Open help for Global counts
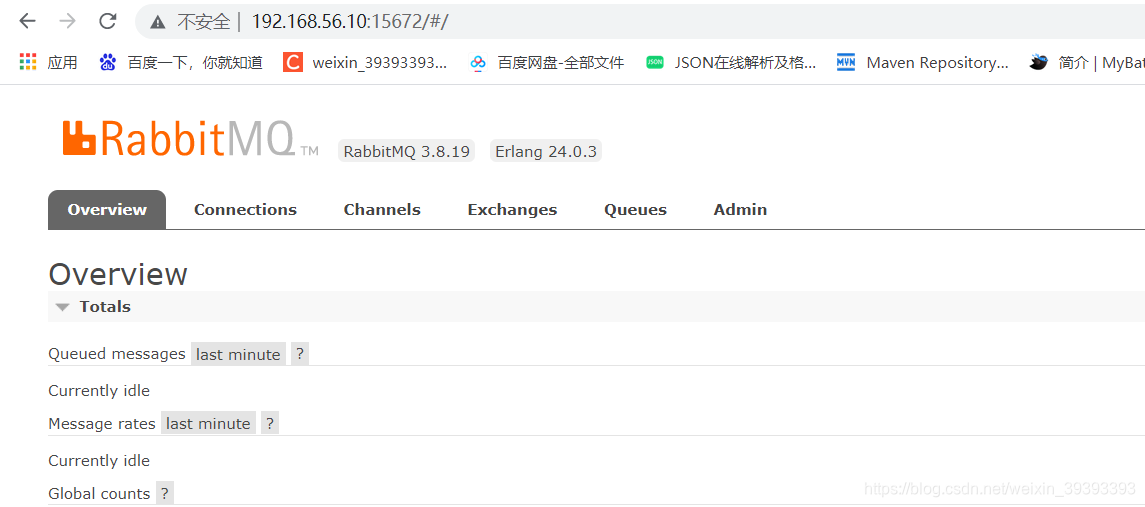Image resolution: width=1145 pixels, height=507 pixels. click(x=165, y=494)
